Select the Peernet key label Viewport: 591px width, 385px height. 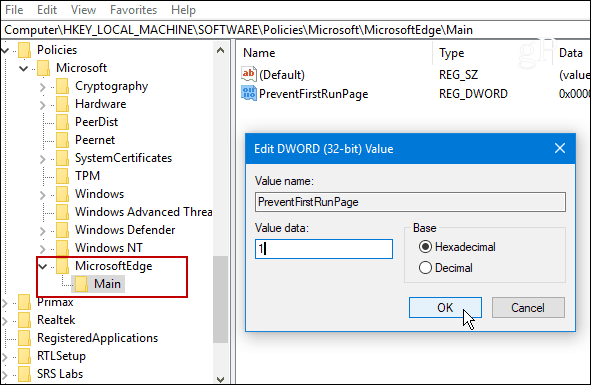coord(95,140)
